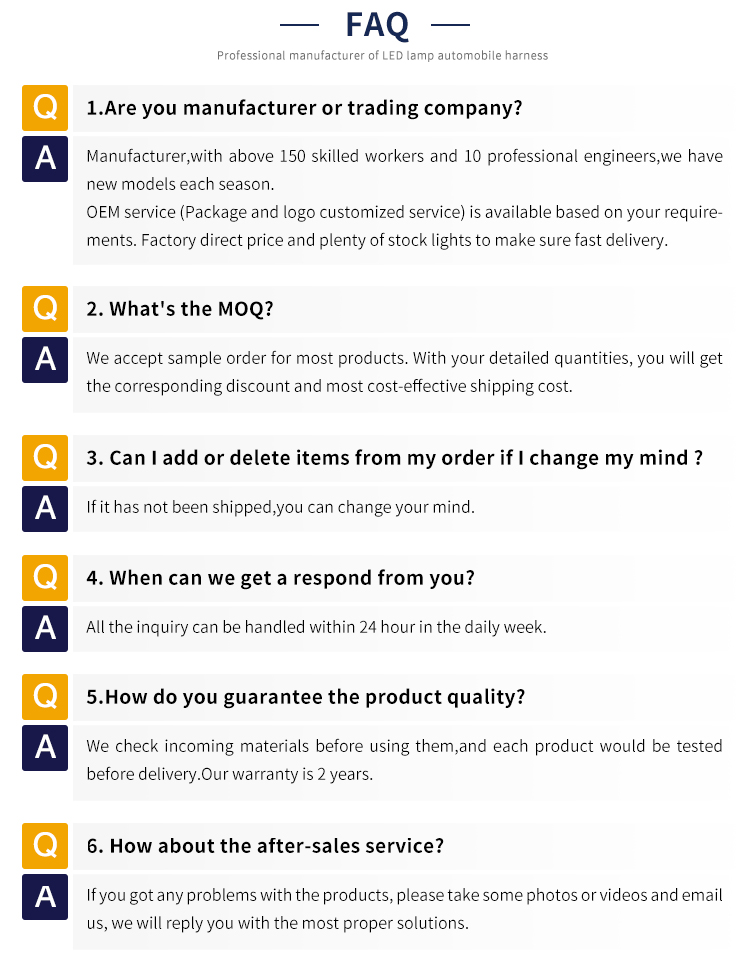Screen dimensions: 750x978
Task: Expand question 3 about adding or deleting order items
Action: tap(394, 458)
